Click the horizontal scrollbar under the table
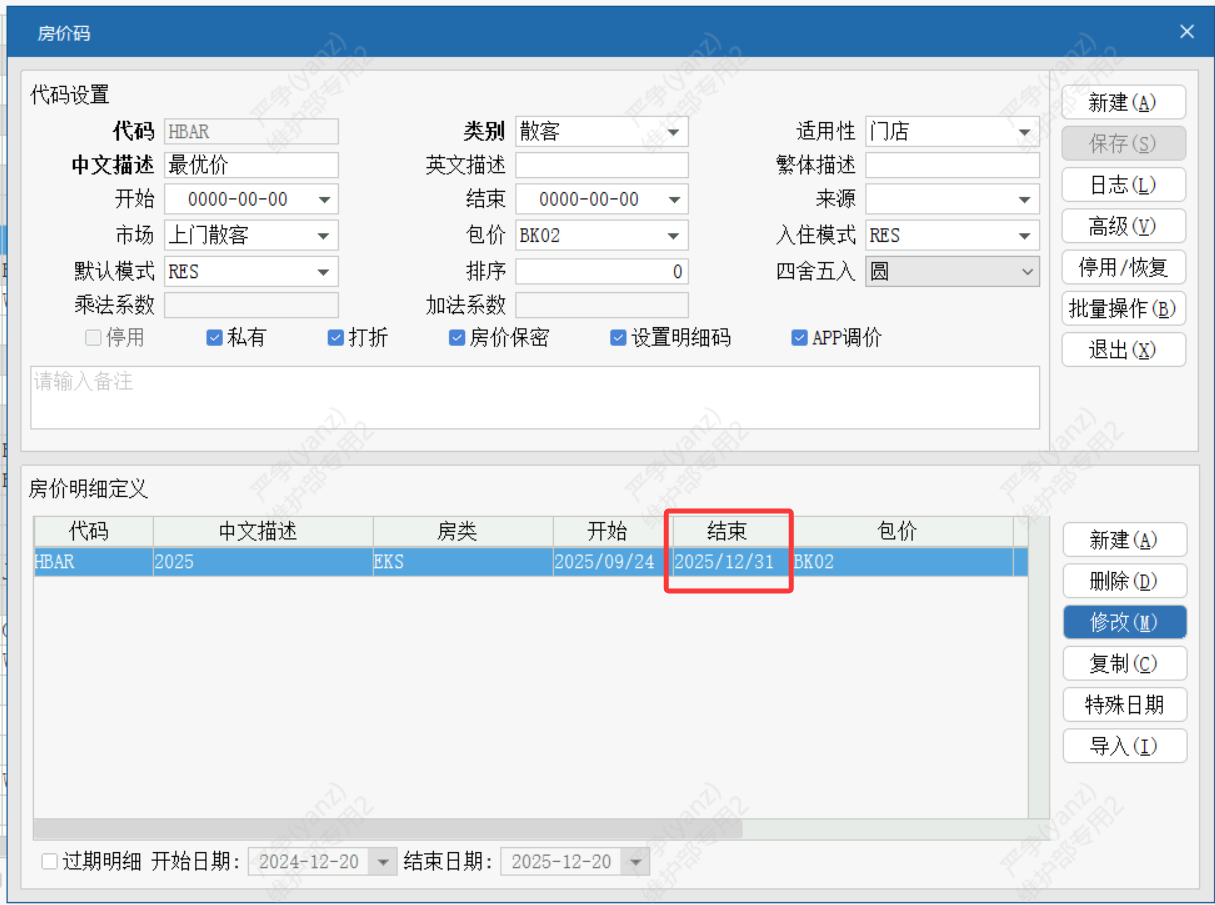The height and width of the screenshot is (905, 1215). [x=388, y=829]
